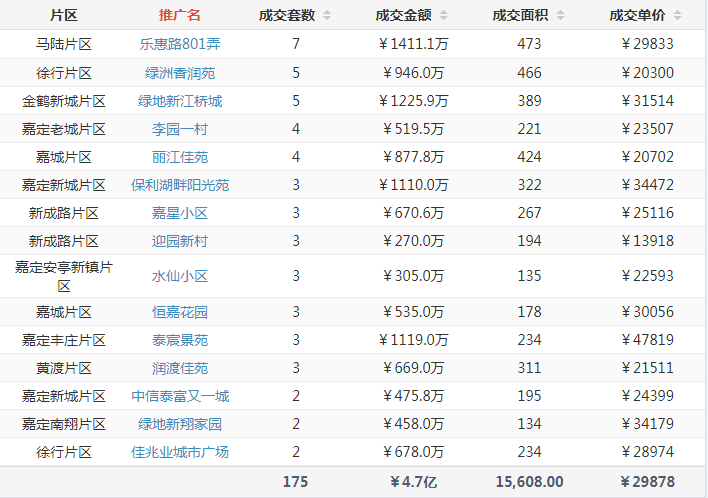Sort the table by 成交单价 arrows
The image size is (708, 498).
pyautogui.click(x=677, y=15)
